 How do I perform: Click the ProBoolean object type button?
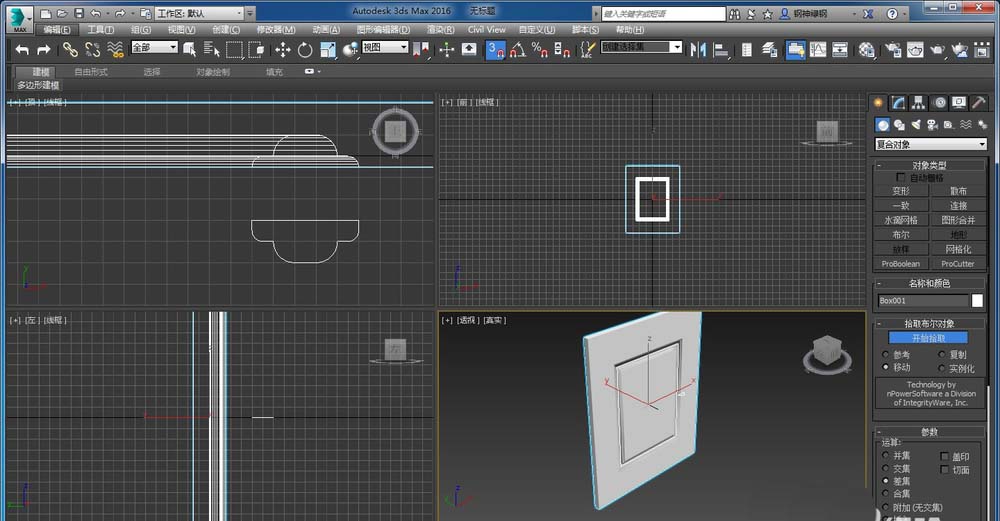pos(900,264)
